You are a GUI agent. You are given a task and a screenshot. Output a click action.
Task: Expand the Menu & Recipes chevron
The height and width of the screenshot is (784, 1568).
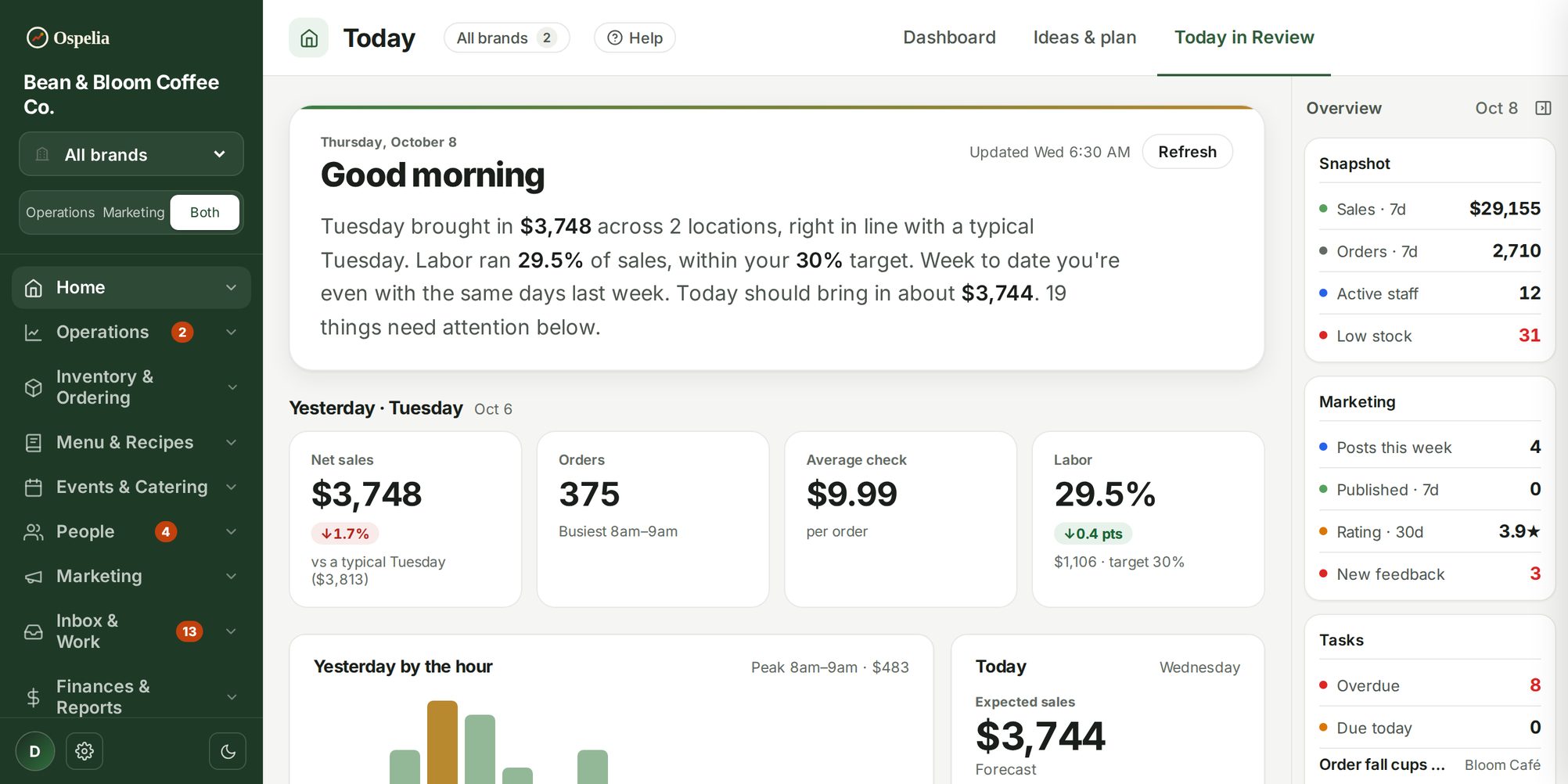coord(232,443)
